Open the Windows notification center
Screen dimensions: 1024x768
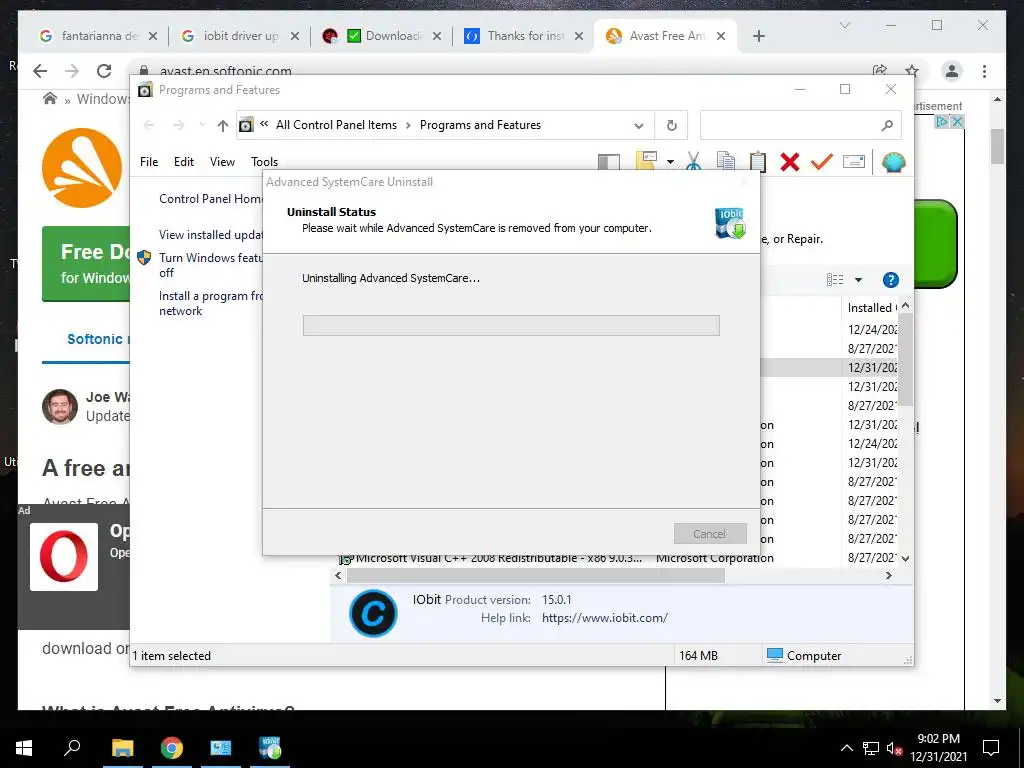click(x=991, y=748)
